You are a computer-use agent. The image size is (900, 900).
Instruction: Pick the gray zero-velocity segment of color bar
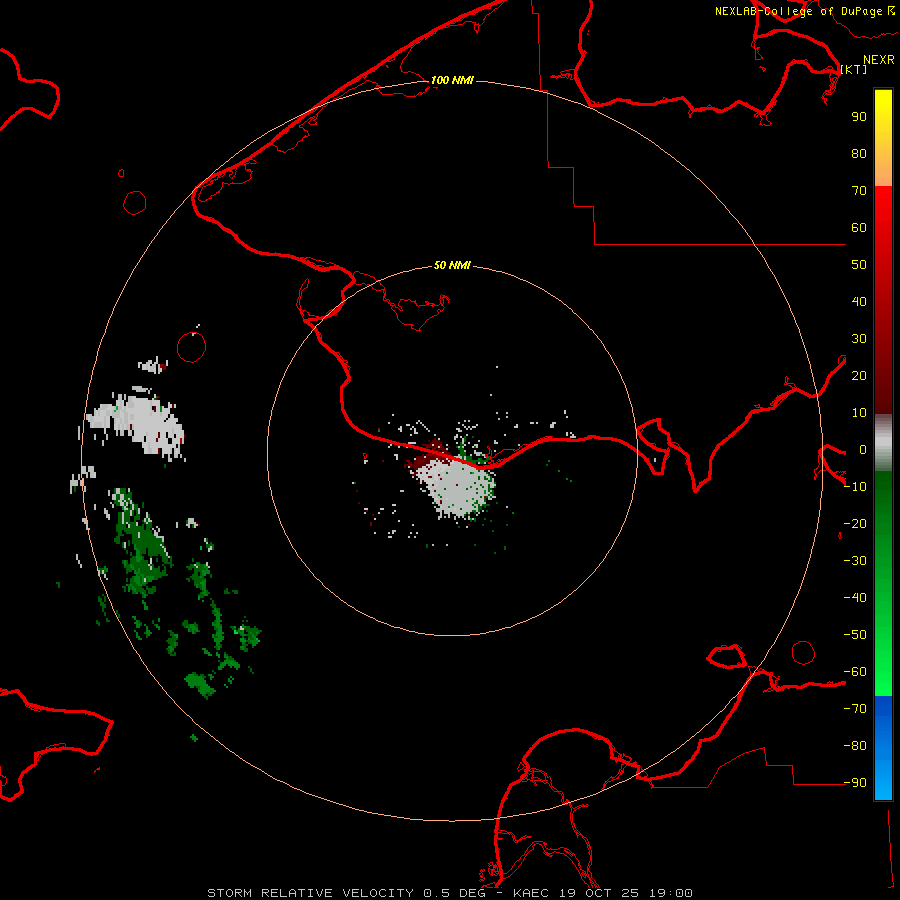883,443
